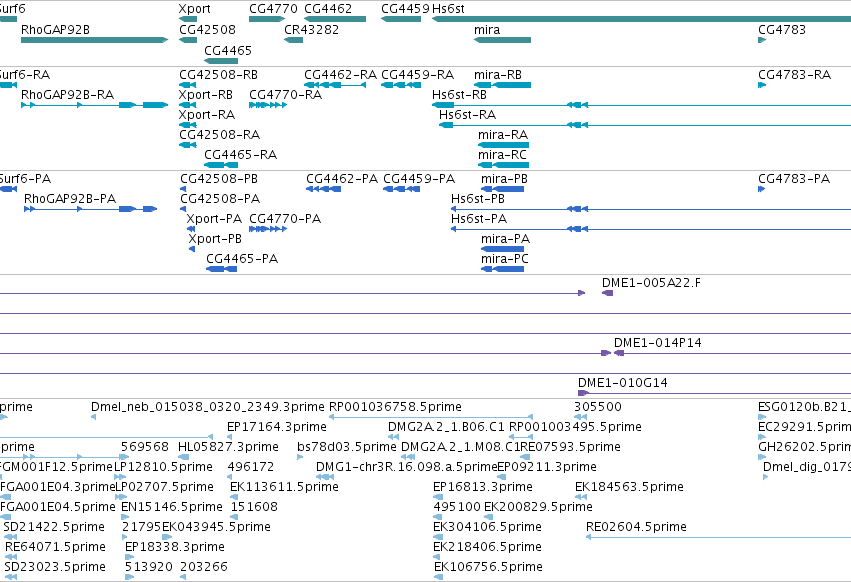
Task: Select protein CG4462-PA
Action: (x=323, y=189)
